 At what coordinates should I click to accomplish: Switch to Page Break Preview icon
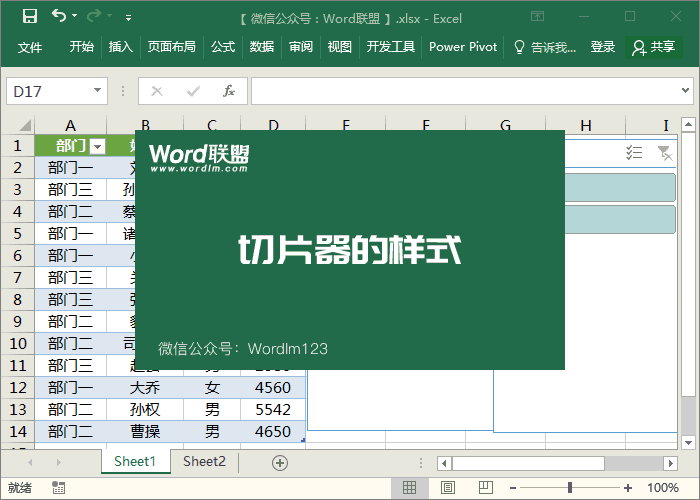click(485, 488)
